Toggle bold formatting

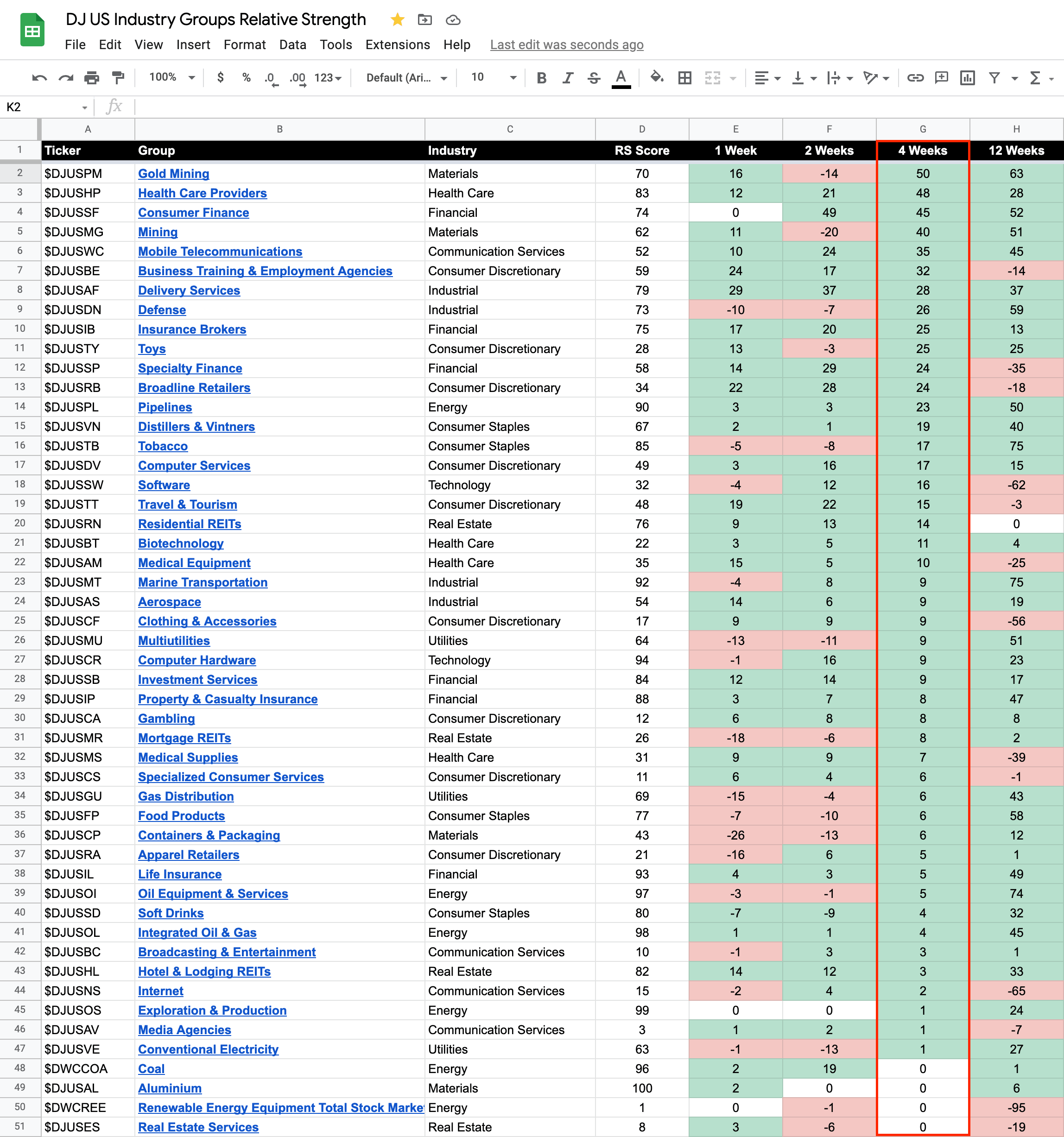541,78
